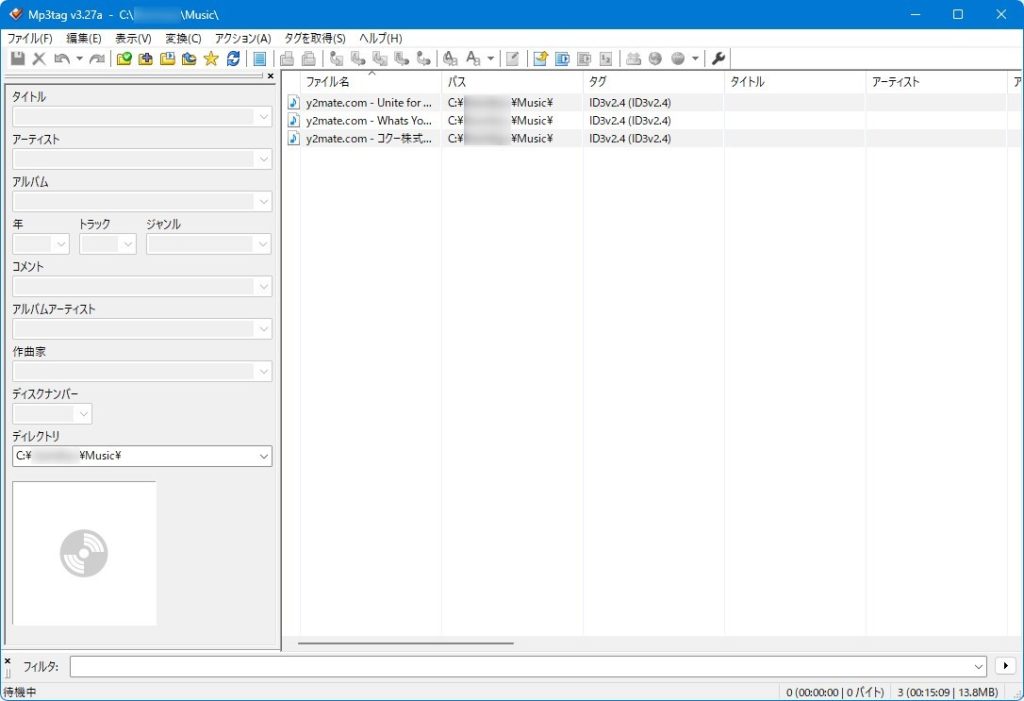Click the album cover art placeholder
The image size is (1024, 701).
84,553
